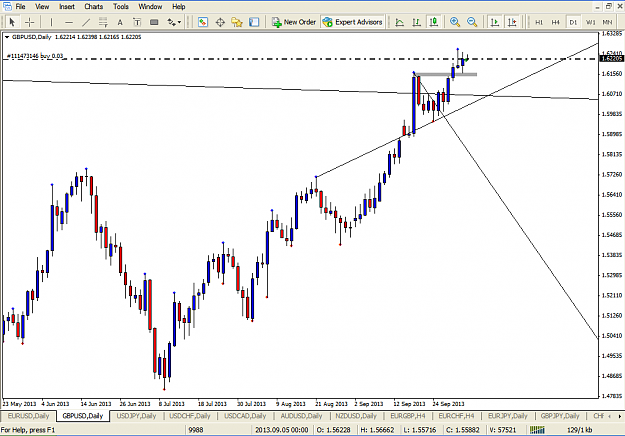Select the text 'A' annotation tool

(120, 22)
